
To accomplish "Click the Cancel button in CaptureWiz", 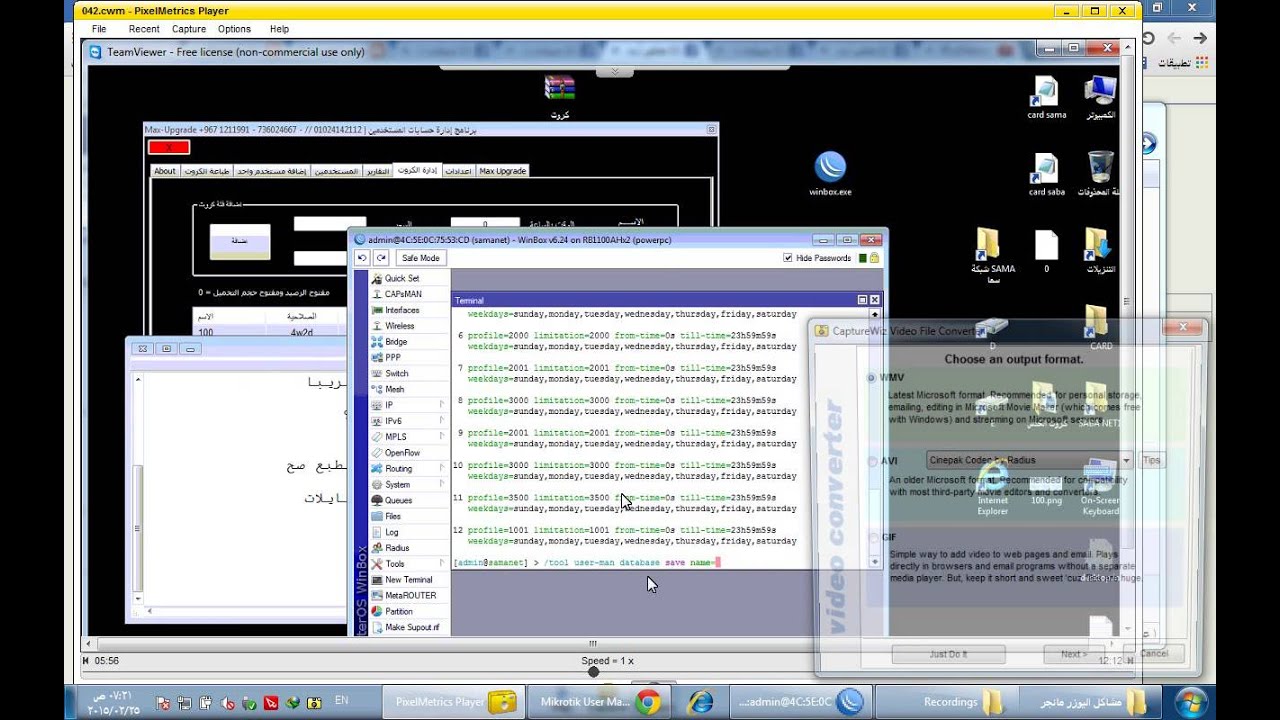I will click(1154, 653).
